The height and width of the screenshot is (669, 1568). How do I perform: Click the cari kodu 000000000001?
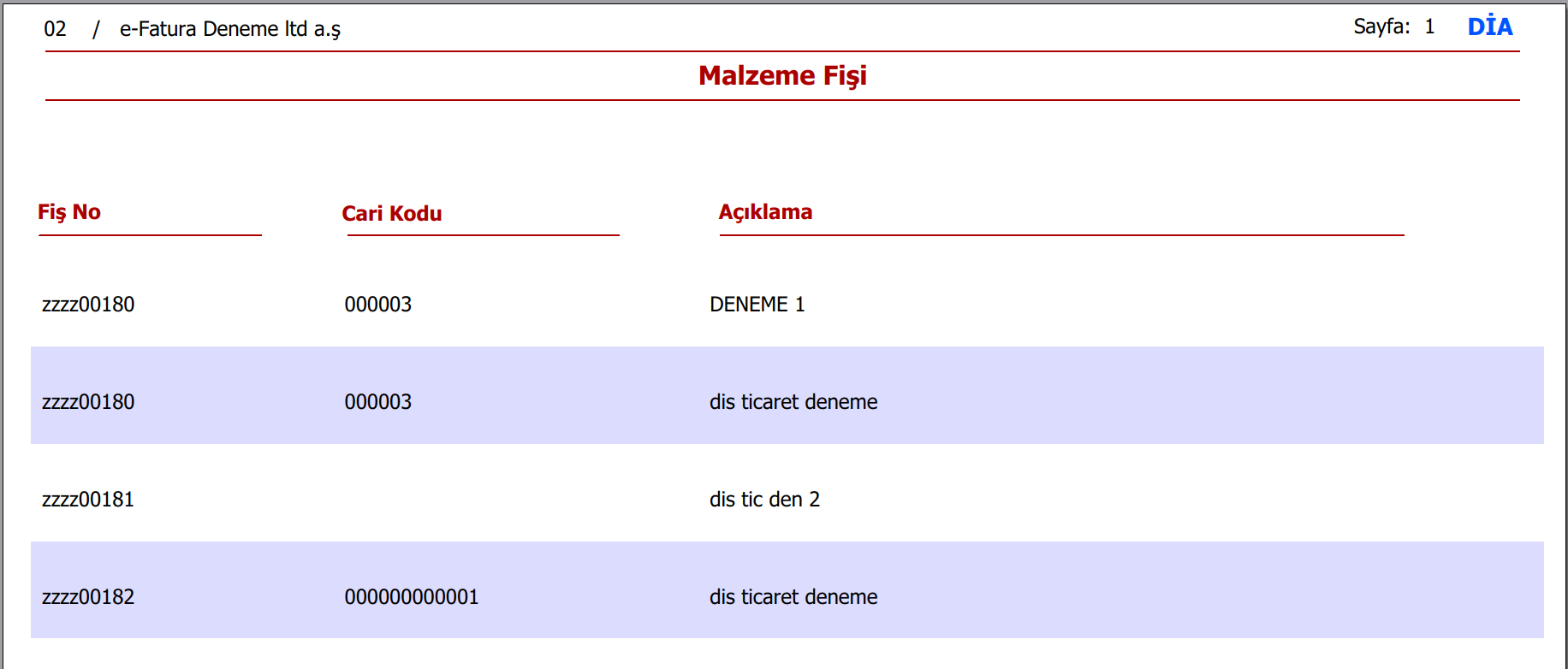tap(412, 597)
